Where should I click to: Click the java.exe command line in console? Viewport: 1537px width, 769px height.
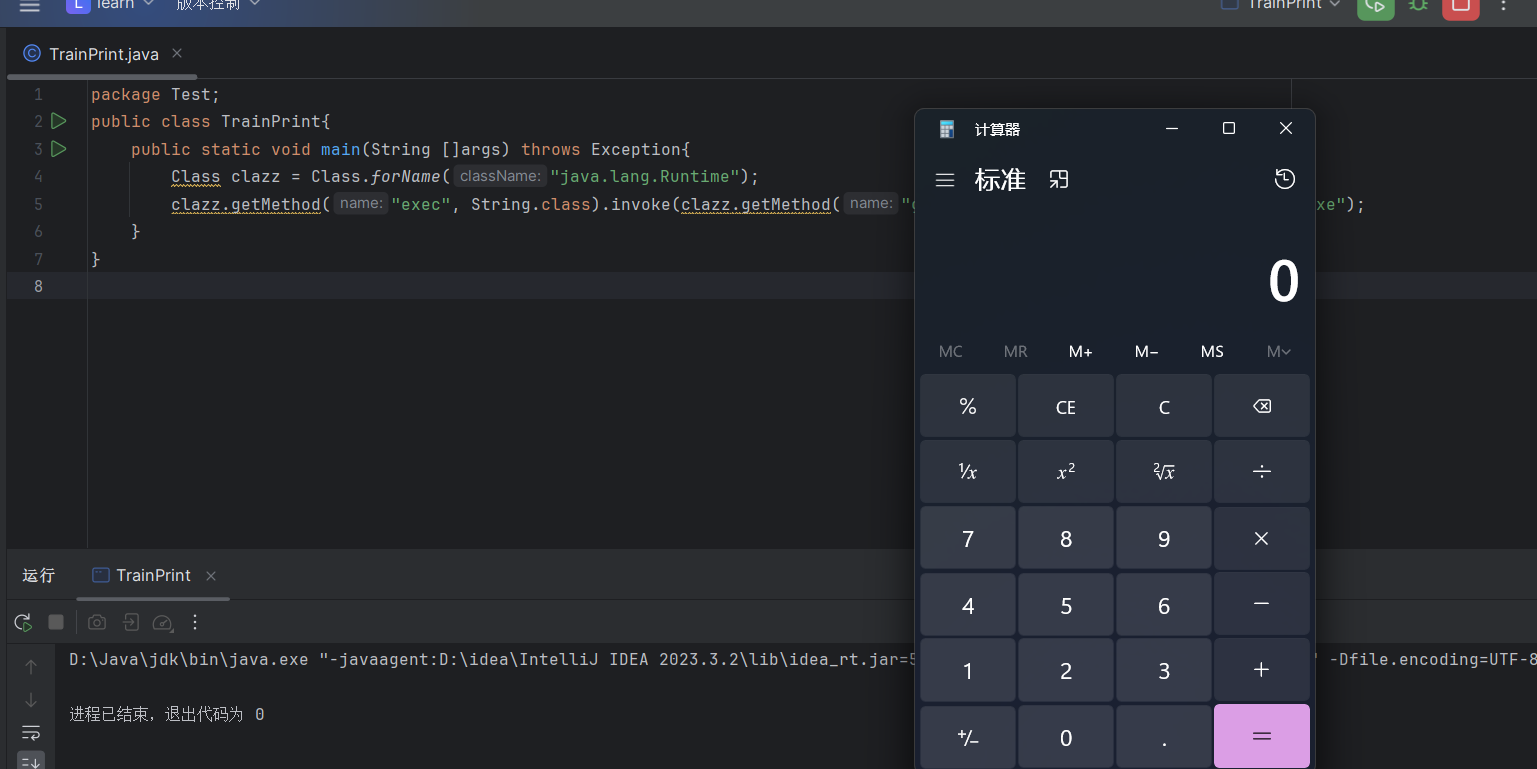(x=491, y=660)
